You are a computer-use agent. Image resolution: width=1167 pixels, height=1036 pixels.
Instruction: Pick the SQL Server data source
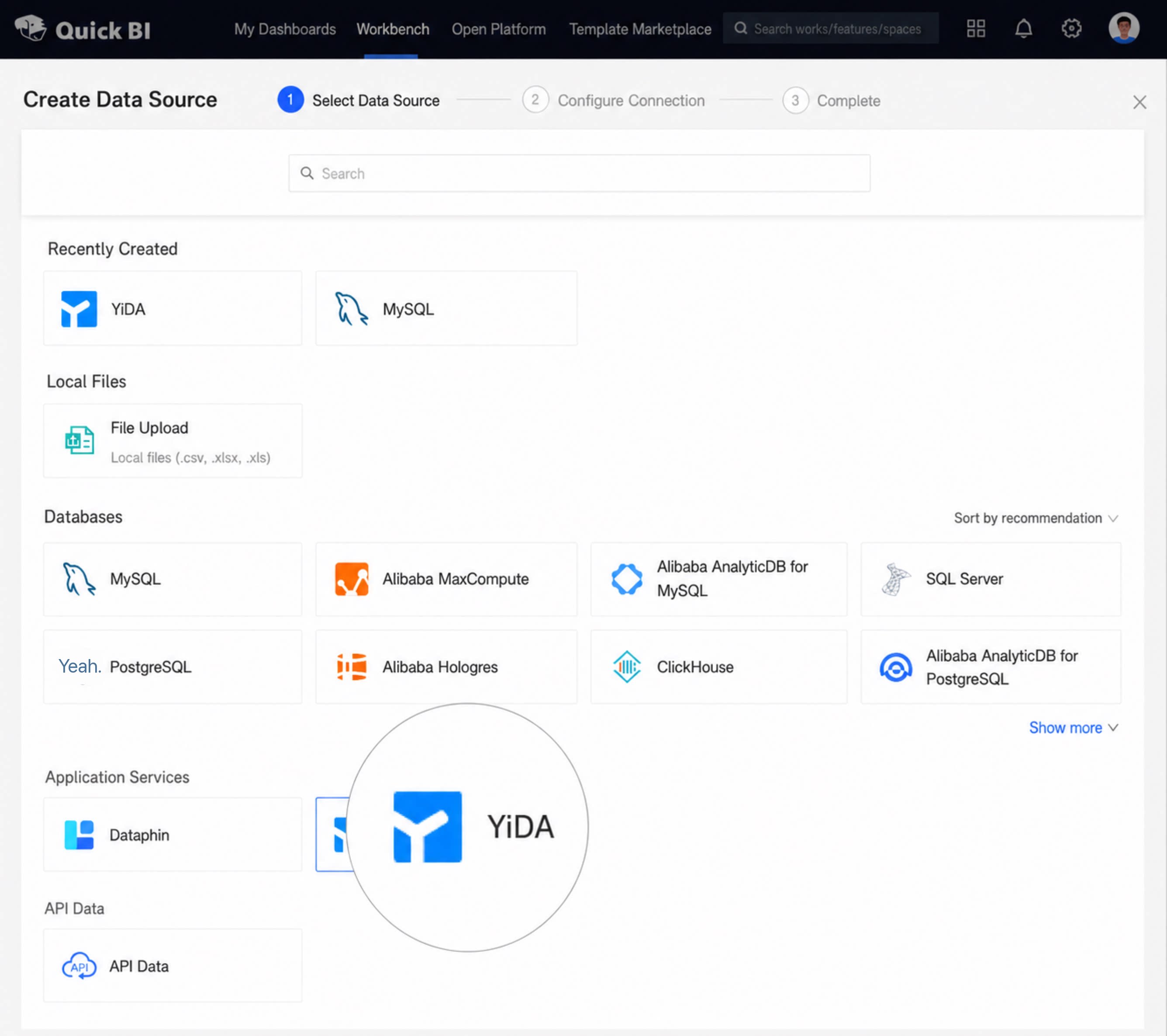[x=990, y=579]
